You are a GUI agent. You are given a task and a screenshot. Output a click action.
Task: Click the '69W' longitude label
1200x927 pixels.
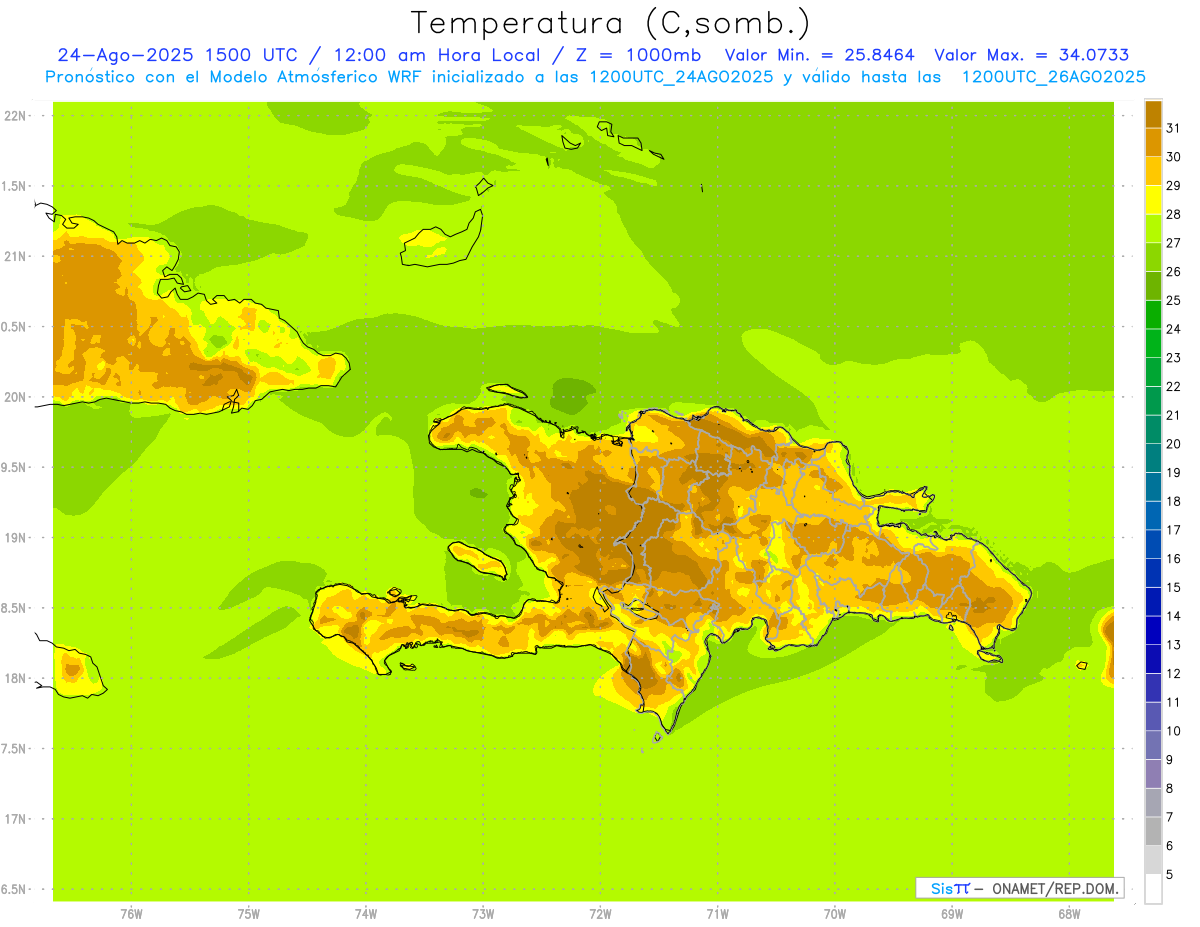(951, 914)
